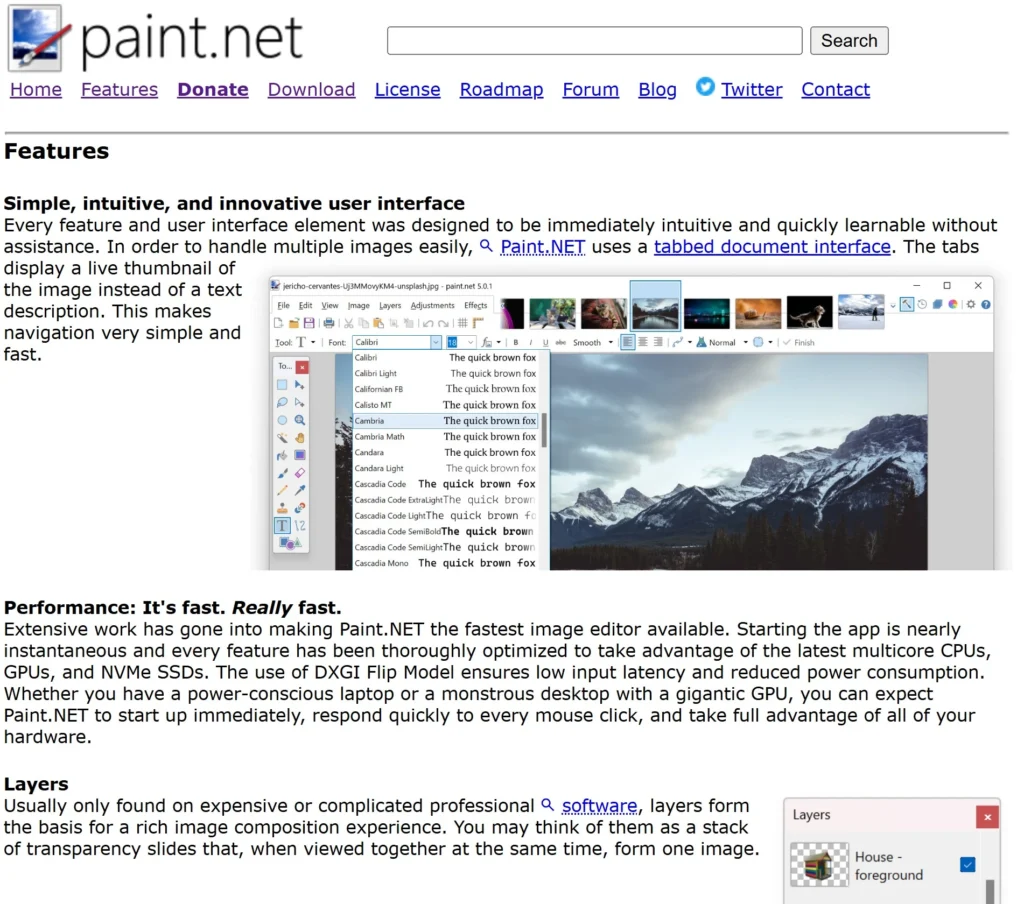Click the New document icon
Screen dimensions: 1024x904
pyautogui.click(x=278, y=323)
